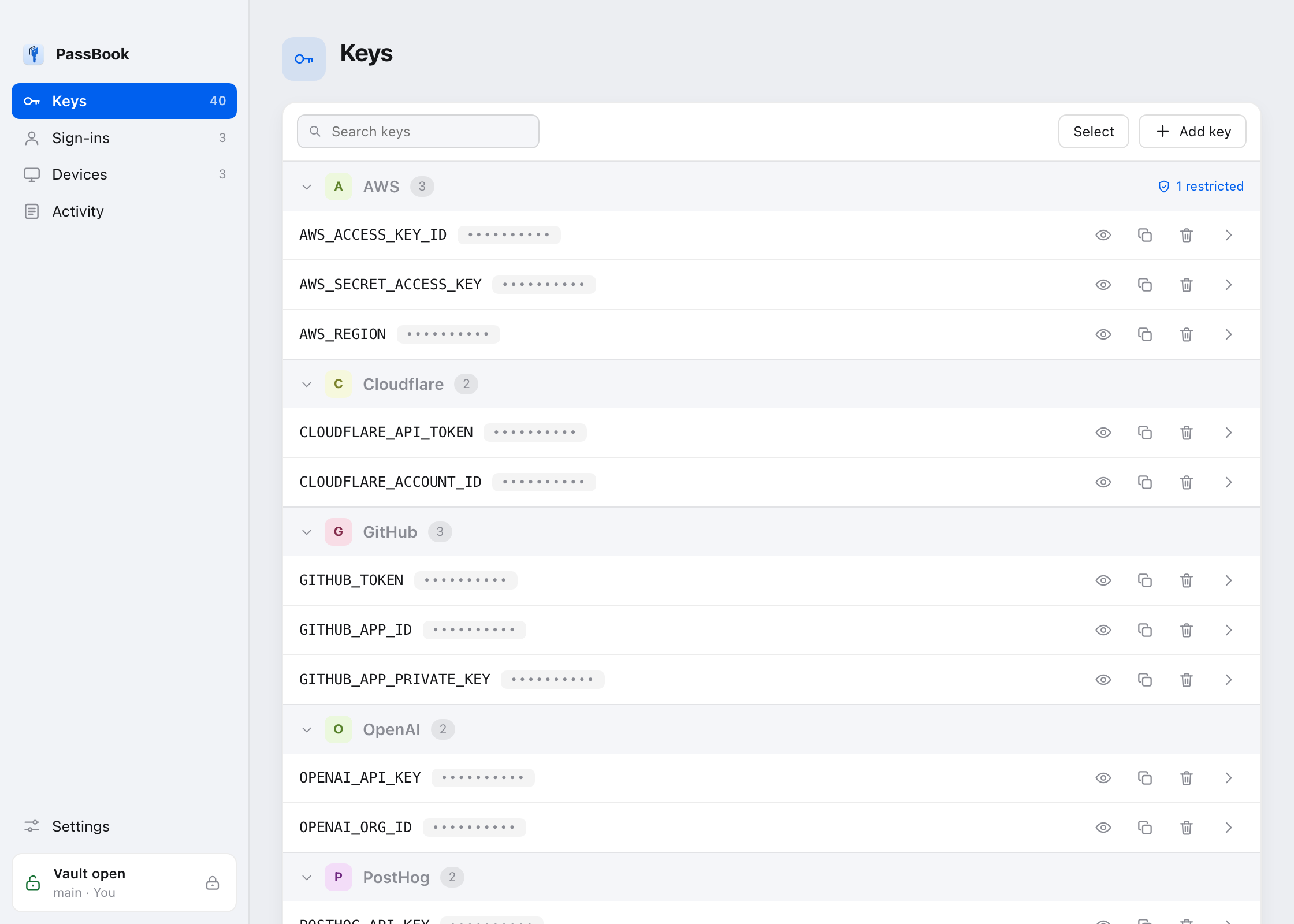Click the Vault open status card
Image resolution: width=1294 pixels, height=924 pixels.
click(124, 883)
